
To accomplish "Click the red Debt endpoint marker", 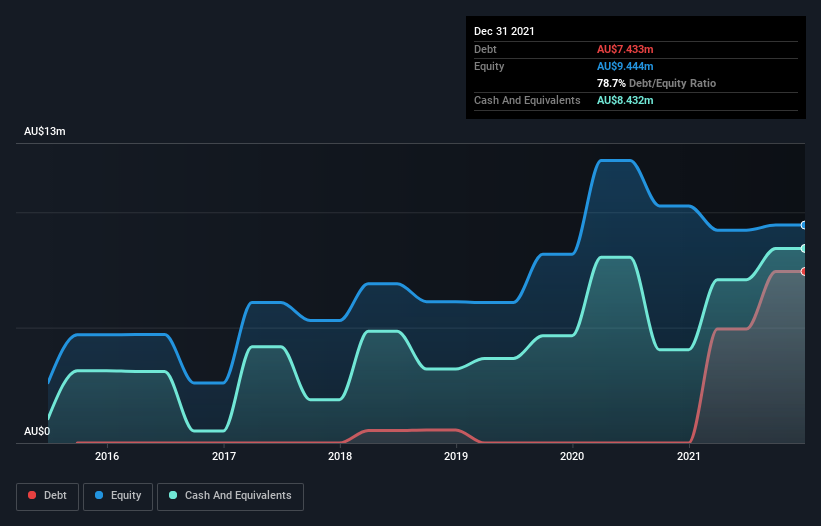I will pyautogui.click(x=804, y=272).
